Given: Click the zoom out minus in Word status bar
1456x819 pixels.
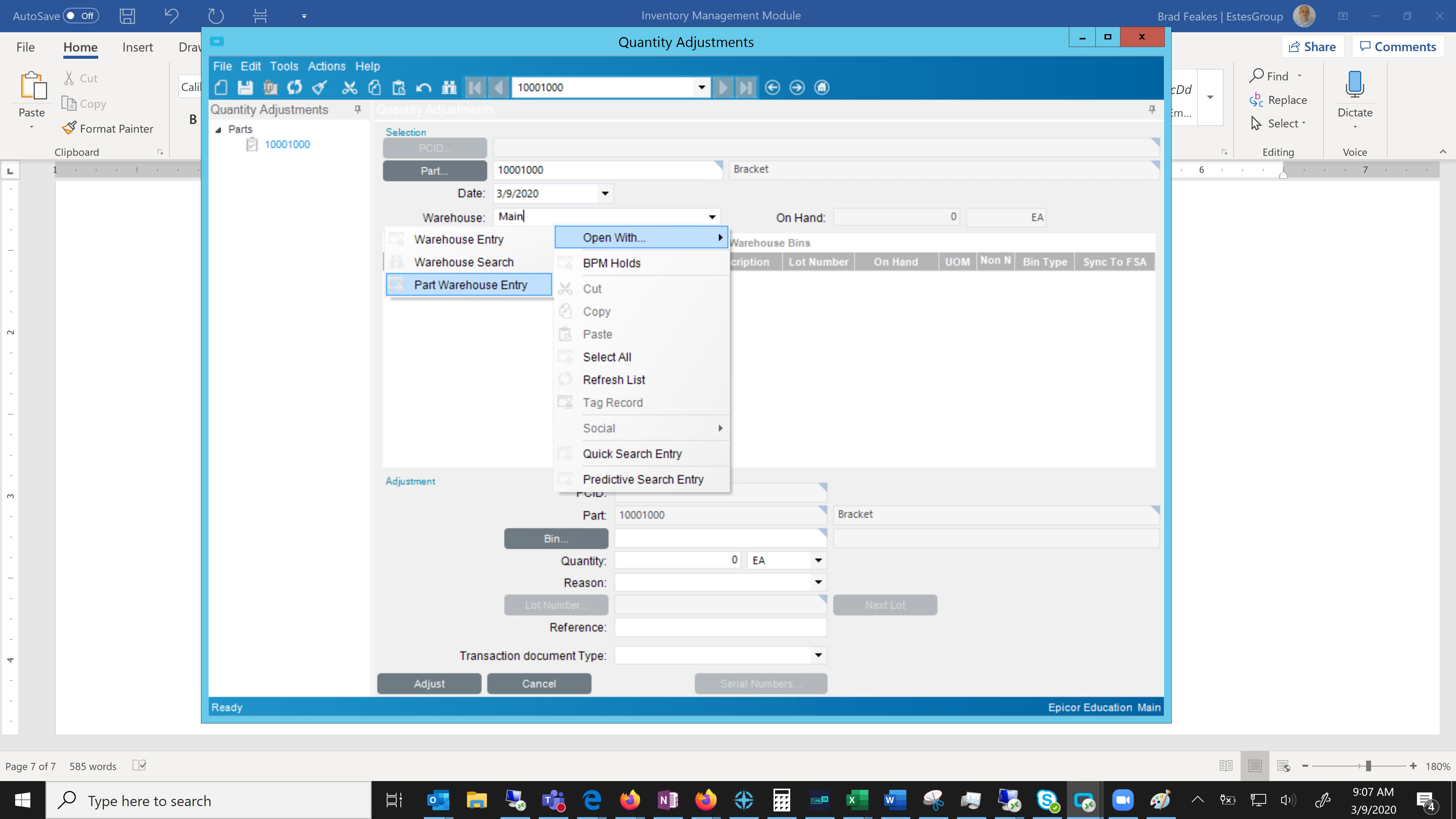Looking at the screenshot, I should click(1305, 766).
